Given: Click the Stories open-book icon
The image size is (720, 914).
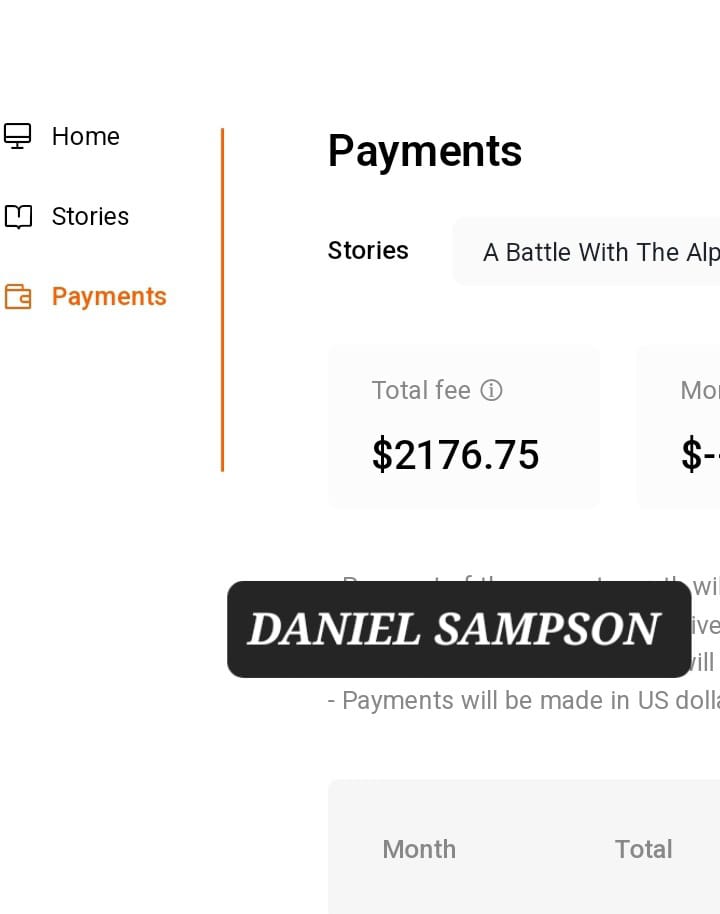Looking at the screenshot, I should pyautogui.click(x=18, y=216).
